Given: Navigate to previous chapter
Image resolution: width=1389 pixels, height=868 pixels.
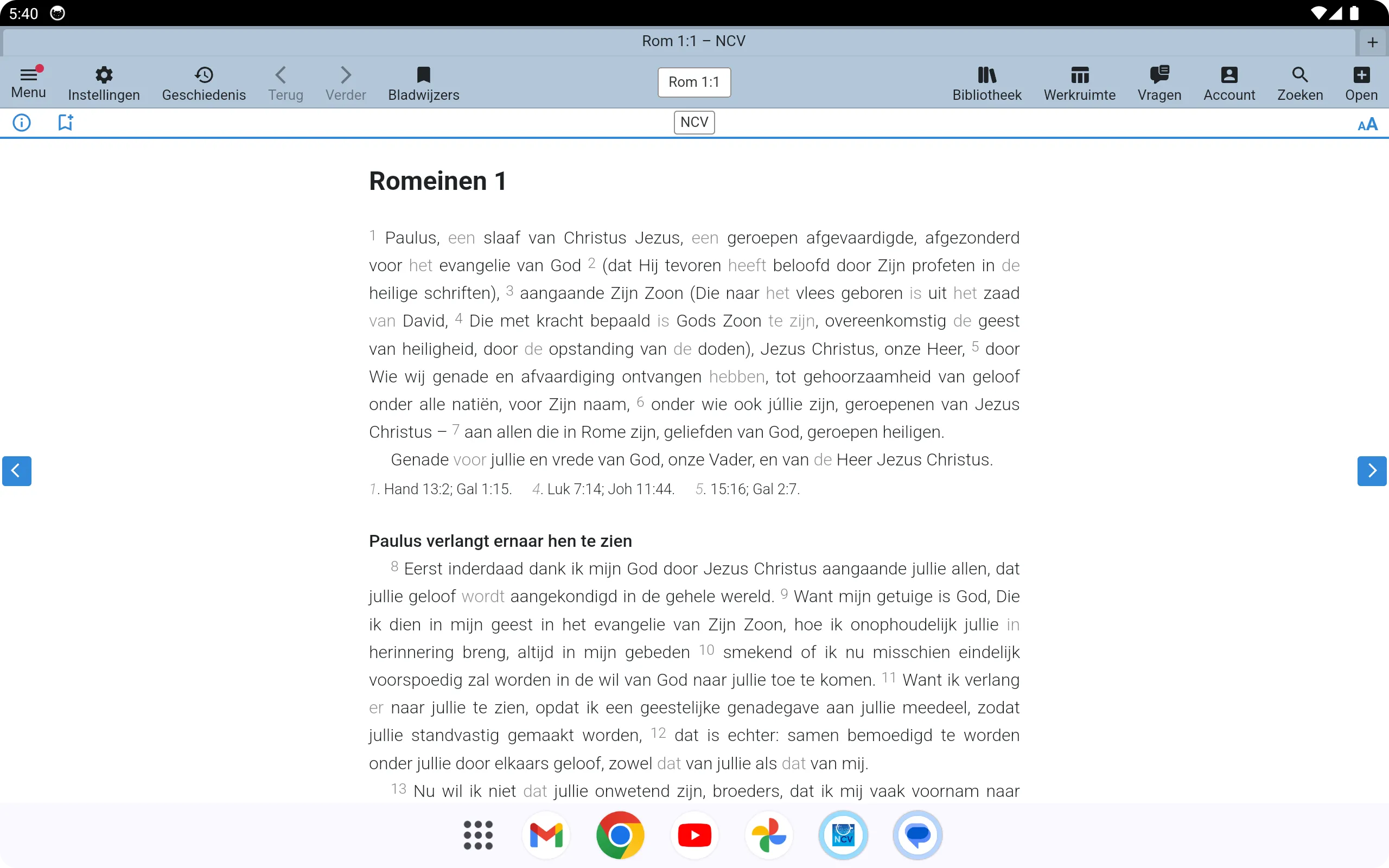Looking at the screenshot, I should coord(17,471).
